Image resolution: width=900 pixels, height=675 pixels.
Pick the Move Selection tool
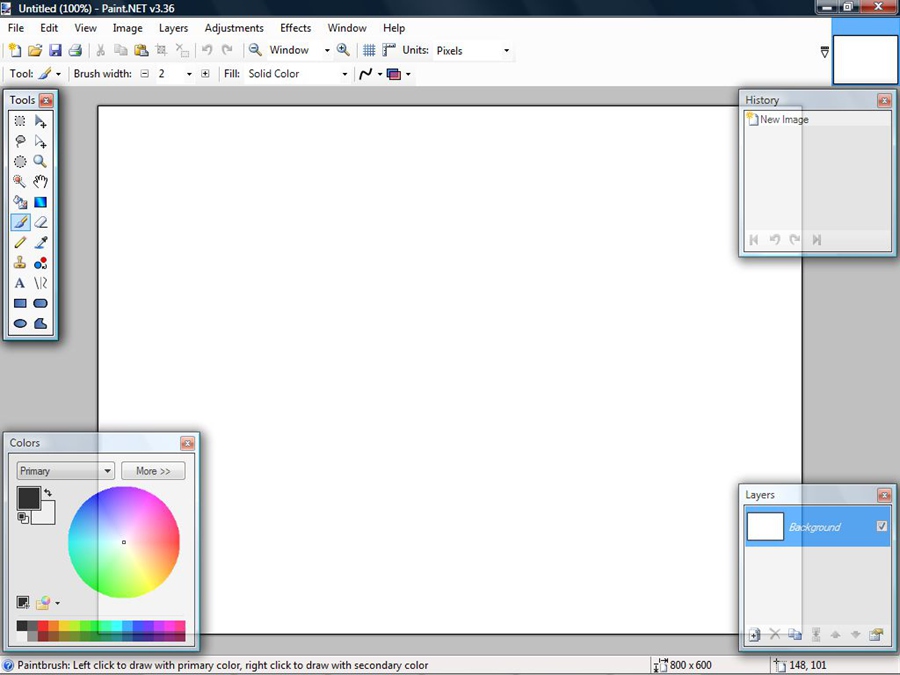41,141
